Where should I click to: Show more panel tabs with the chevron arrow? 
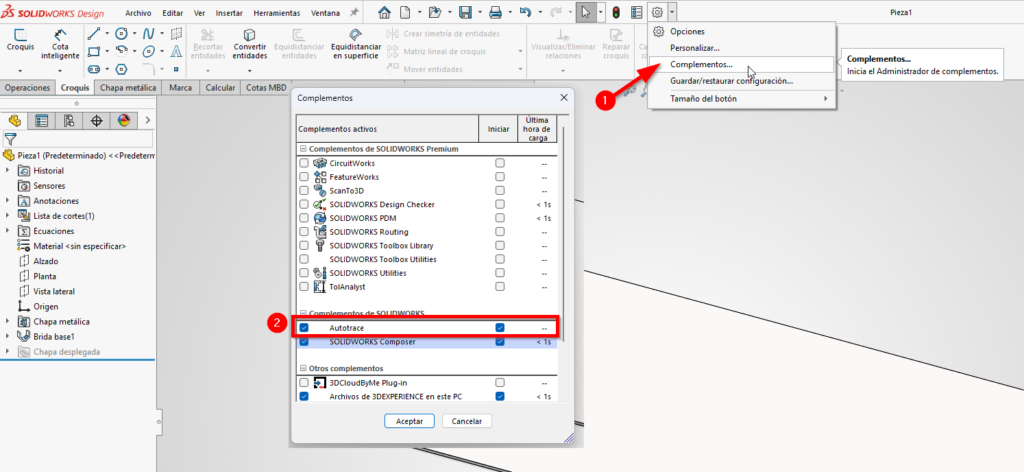[x=148, y=120]
